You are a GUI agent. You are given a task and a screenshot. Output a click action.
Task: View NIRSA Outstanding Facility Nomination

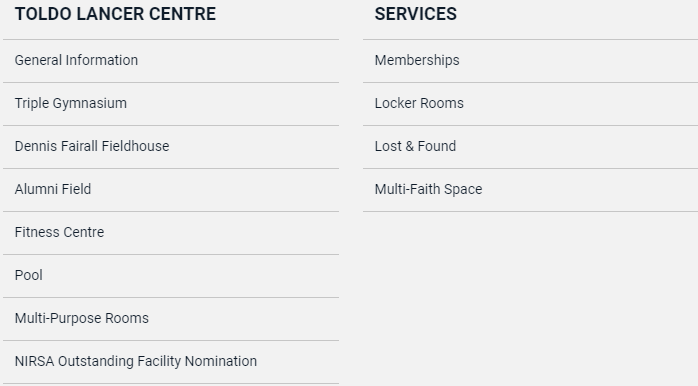[136, 361]
